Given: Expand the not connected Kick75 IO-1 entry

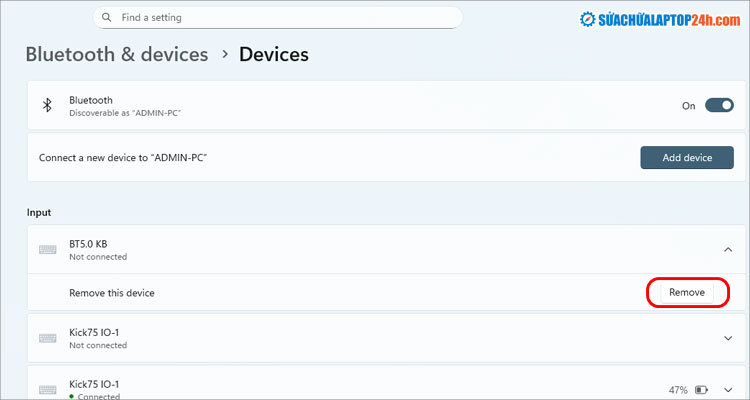Looking at the screenshot, I should [x=727, y=338].
